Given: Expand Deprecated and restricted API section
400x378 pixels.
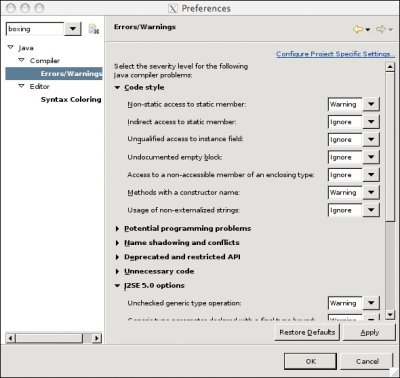Looking at the screenshot, I should point(117,257).
